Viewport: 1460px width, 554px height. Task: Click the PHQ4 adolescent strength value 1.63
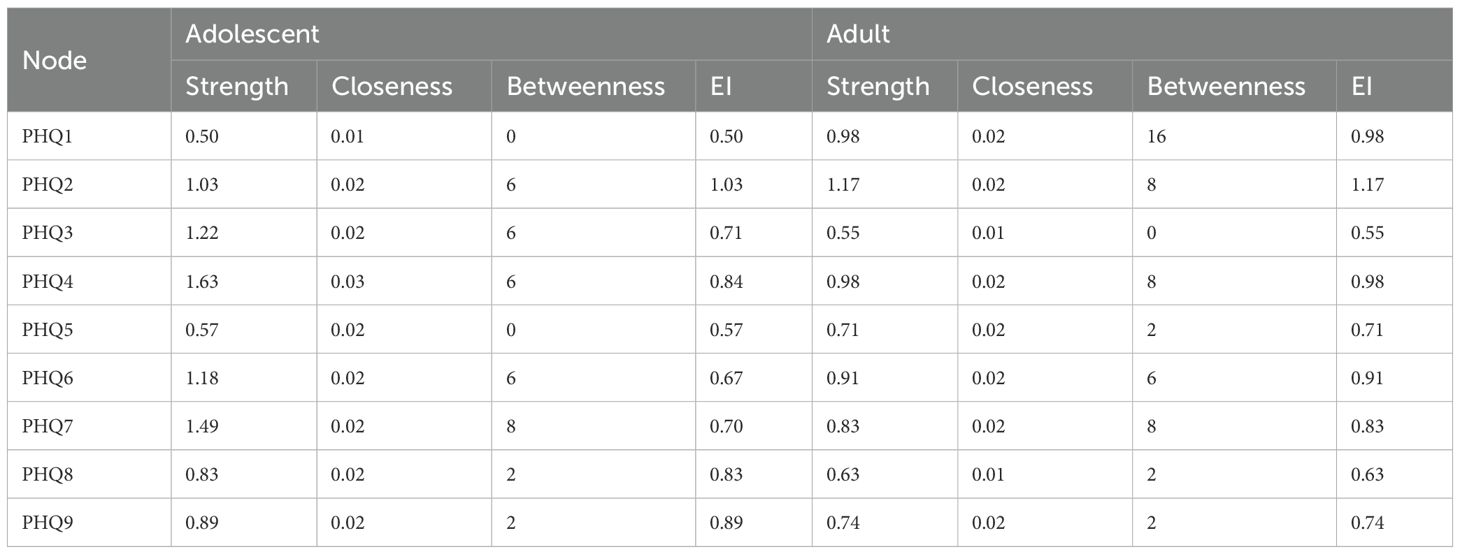(x=202, y=282)
